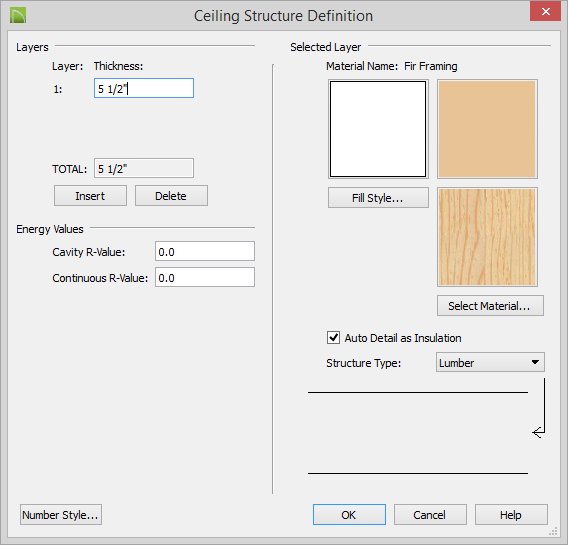The image size is (568, 545).
Task: Click the tan material color swatch
Action: (x=487, y=129)
